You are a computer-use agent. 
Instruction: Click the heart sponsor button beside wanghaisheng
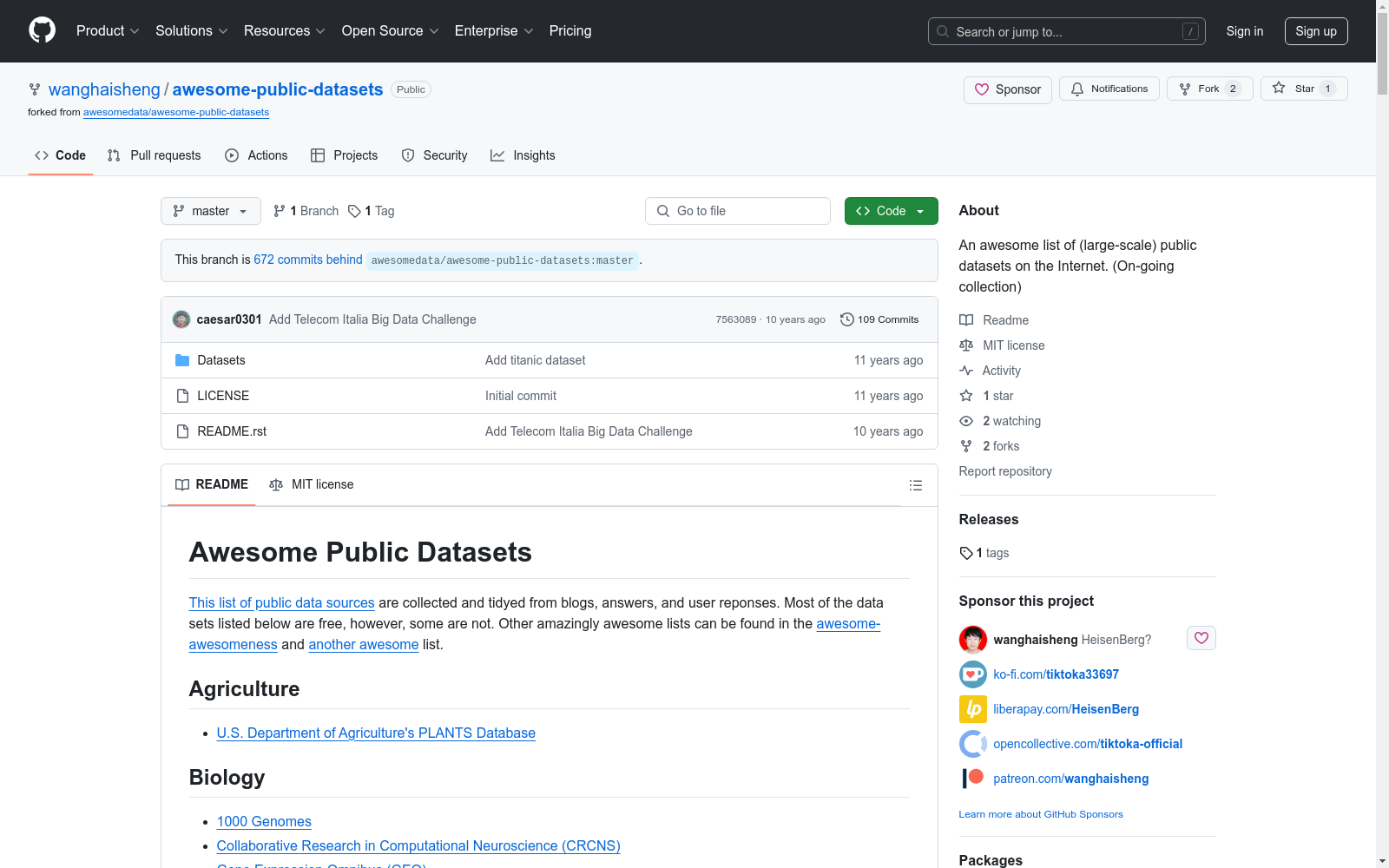1201,638
